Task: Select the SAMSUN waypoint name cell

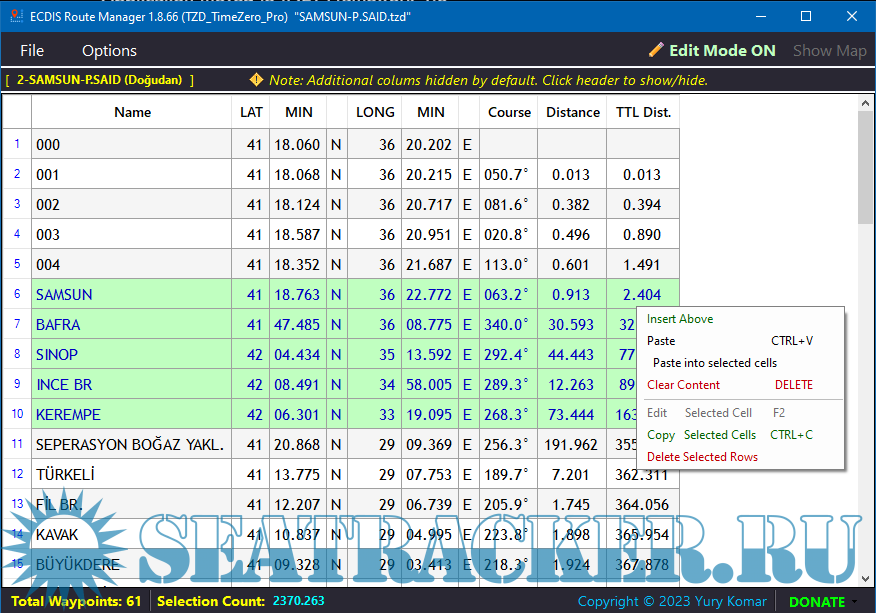Action: tap(132, 294)
